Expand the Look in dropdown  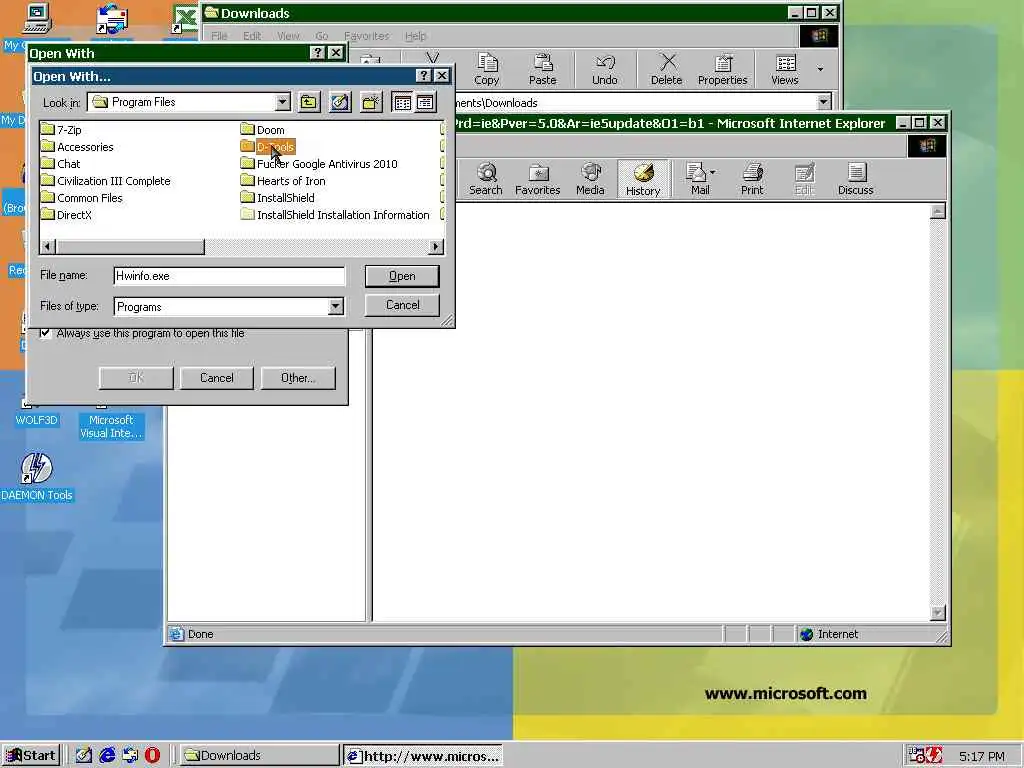[x=282, y=103]
